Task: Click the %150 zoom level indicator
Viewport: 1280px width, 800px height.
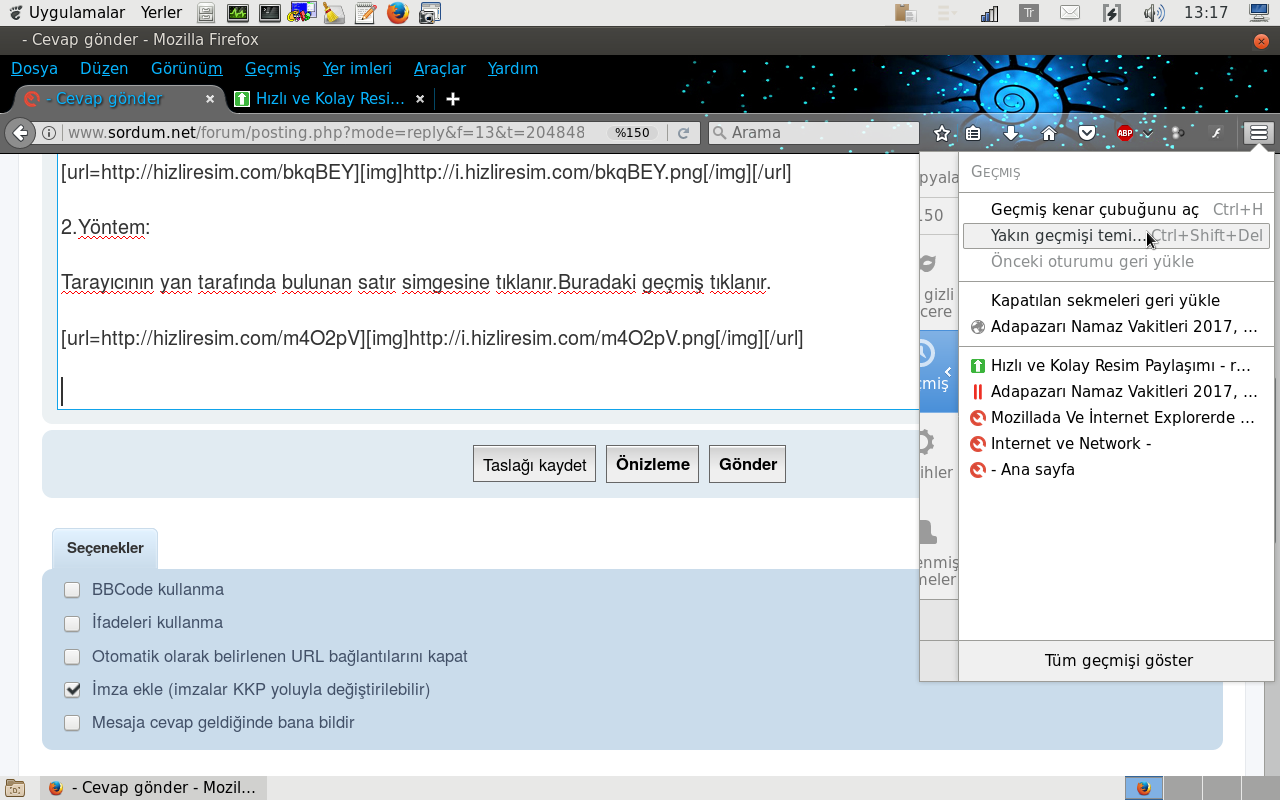Action: click(633, 133)
